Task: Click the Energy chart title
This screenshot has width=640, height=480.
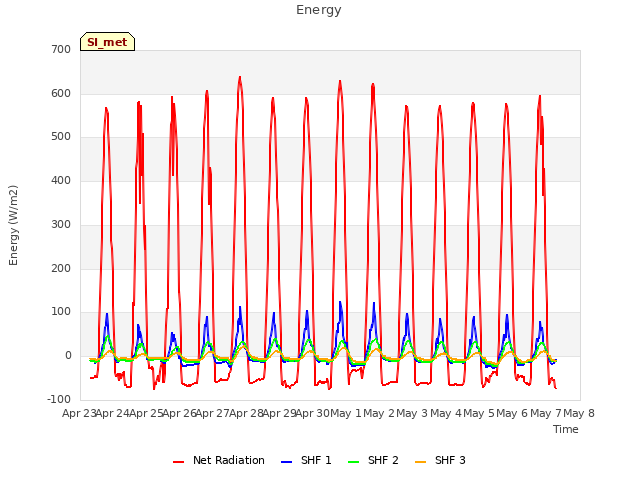Action: (319, 10)
